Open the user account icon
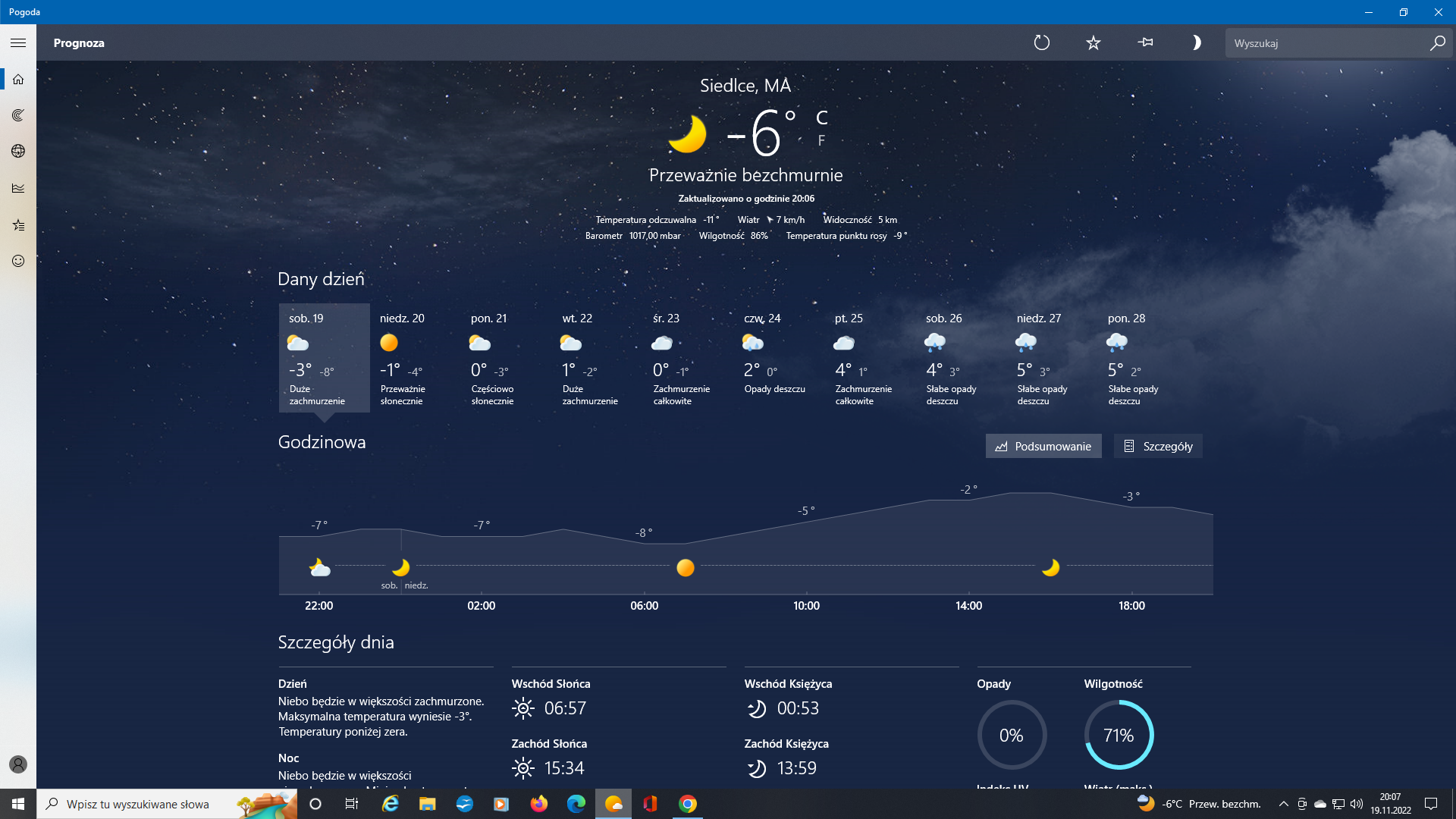 coord(18,764)
